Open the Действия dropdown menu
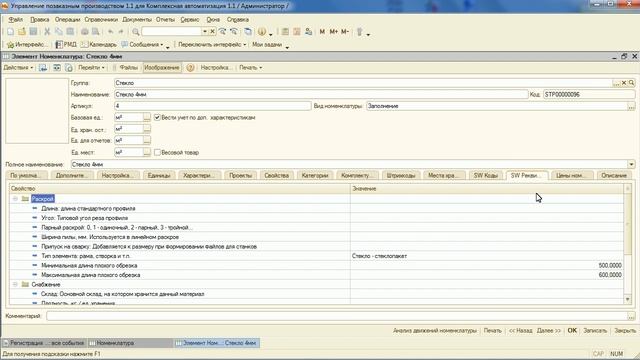The width and height of the screenshot is (640, 360). click(18, 68)
